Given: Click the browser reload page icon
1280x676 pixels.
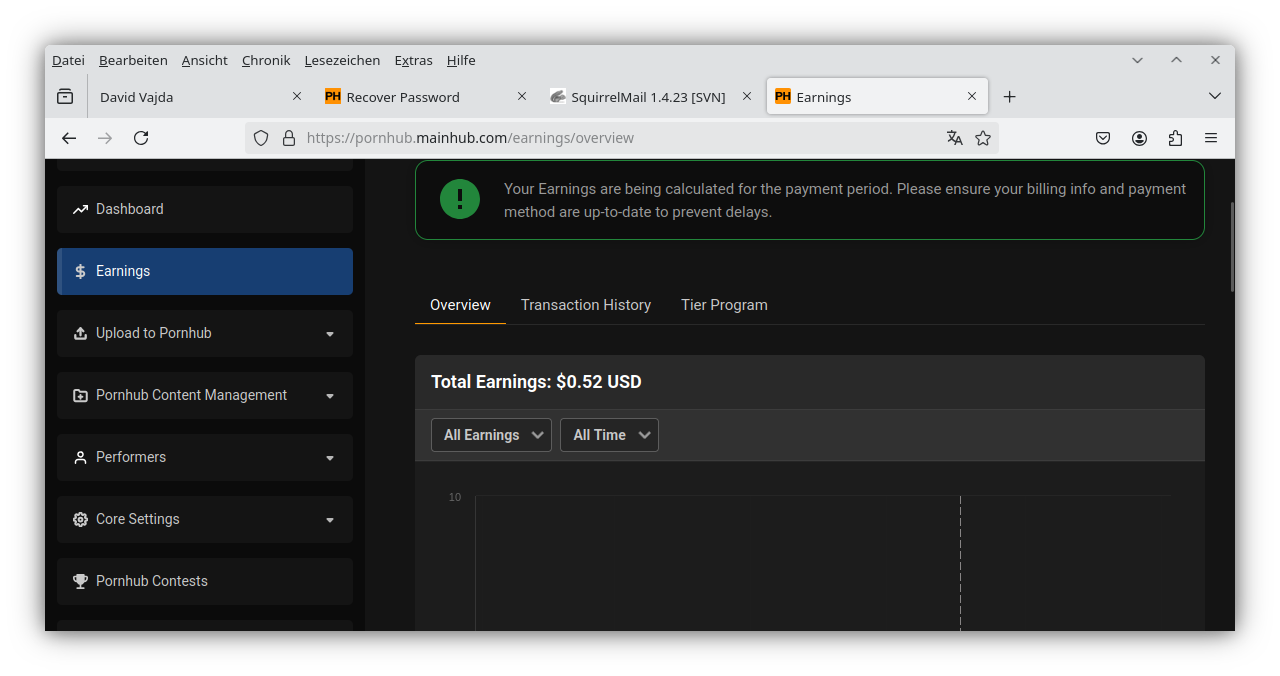Looking at the screenshot, I should click(141, 138).
